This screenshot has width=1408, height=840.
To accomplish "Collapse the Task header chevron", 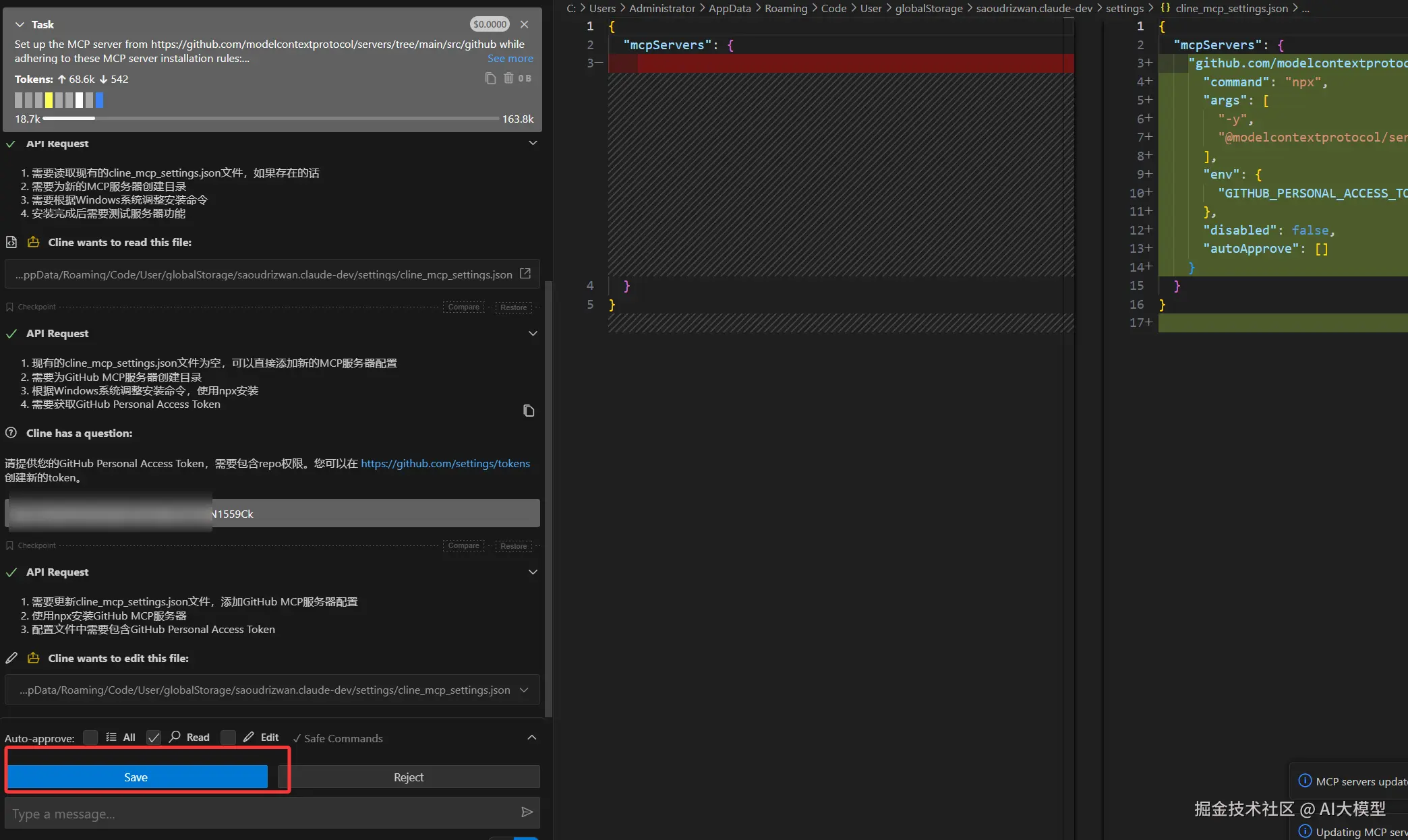I will click(x=20, y=24).
